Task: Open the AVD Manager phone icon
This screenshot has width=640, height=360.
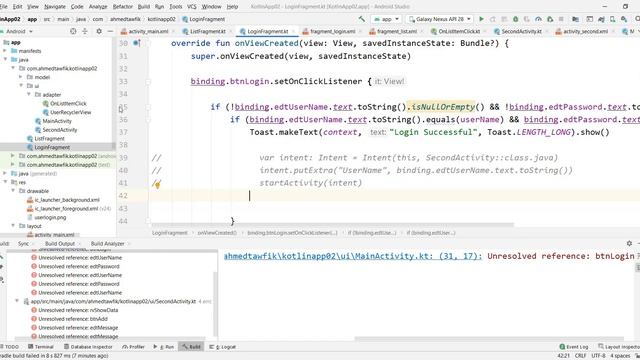Action: [613, 19]
